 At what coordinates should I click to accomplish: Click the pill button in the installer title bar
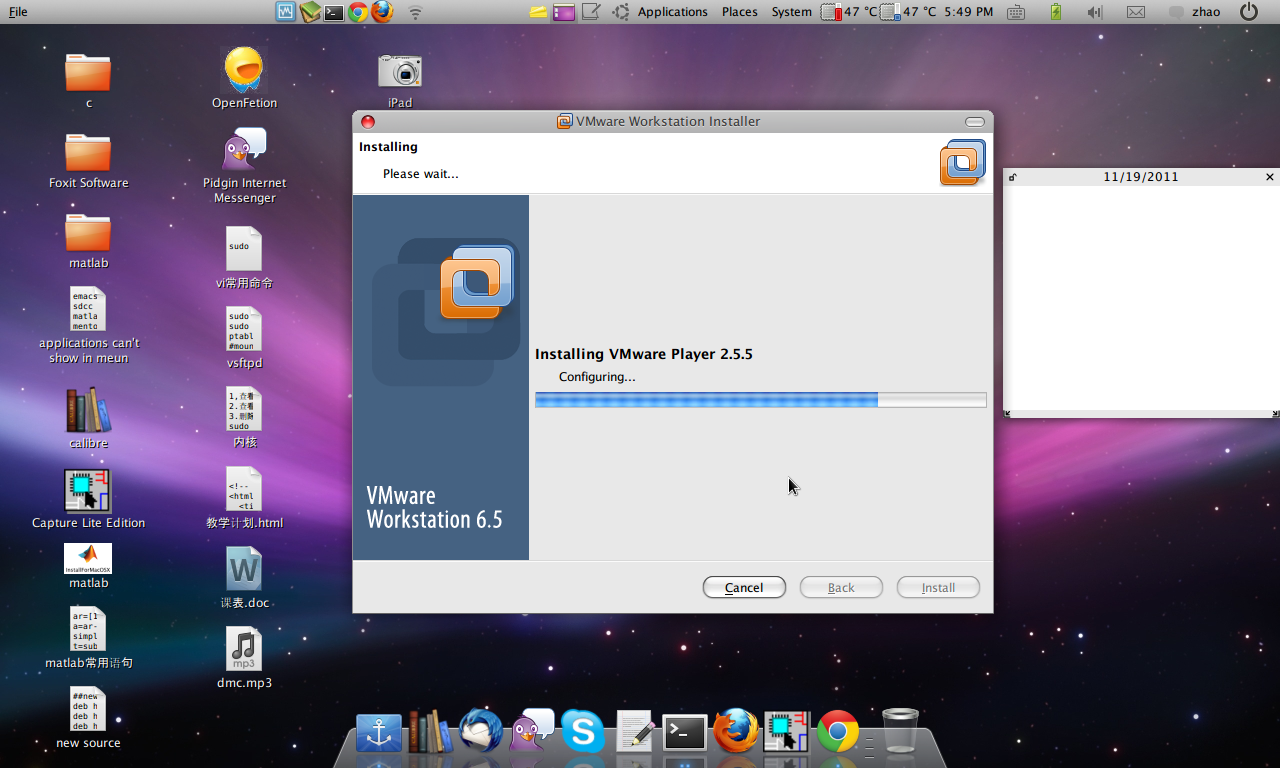pos(975,121)
